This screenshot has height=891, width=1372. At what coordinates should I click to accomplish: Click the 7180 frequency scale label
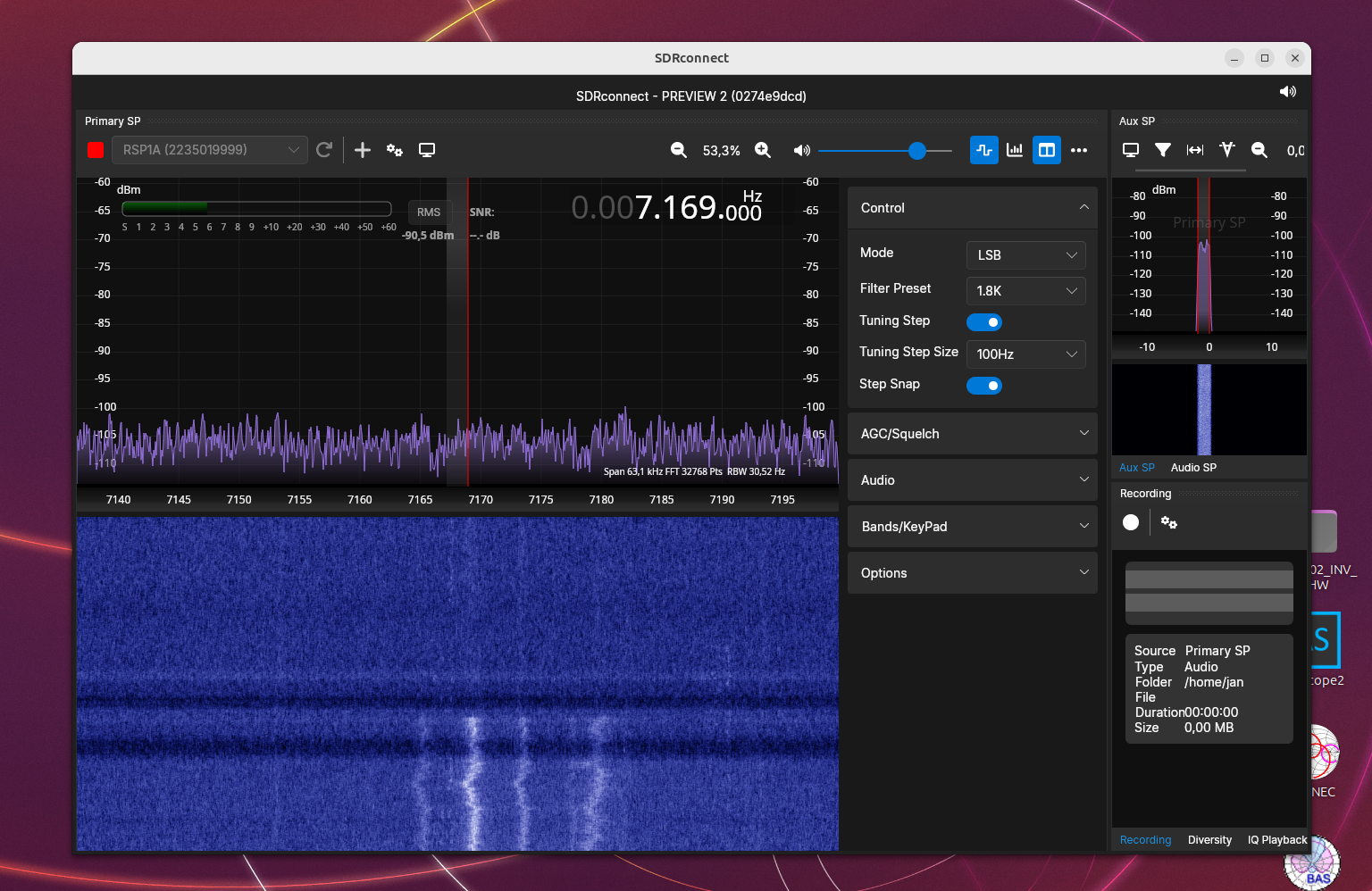(x=601, y=500)
